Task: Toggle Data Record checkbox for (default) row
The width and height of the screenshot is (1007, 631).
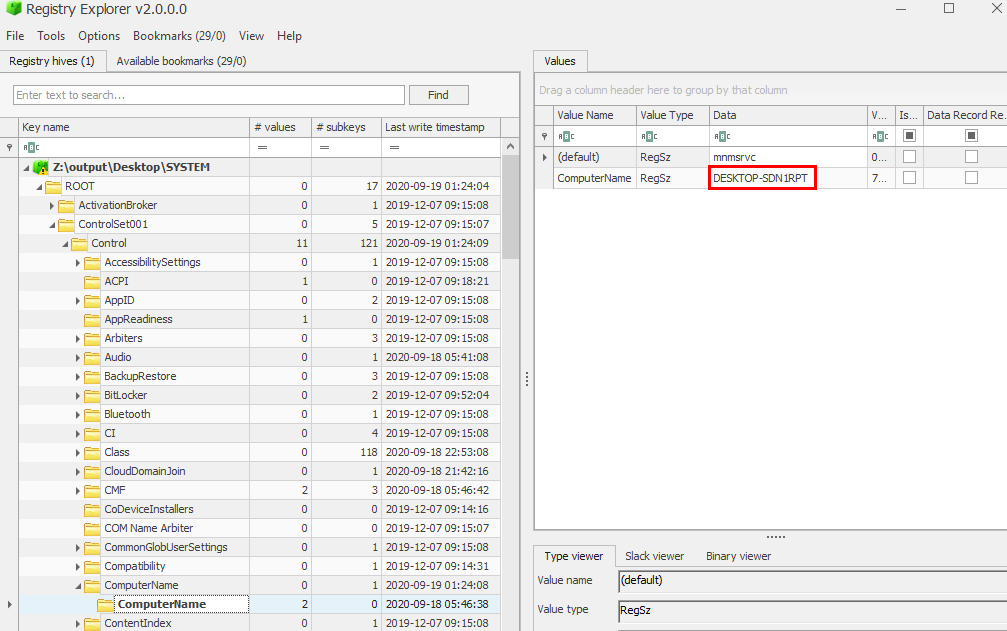Action: coord(971,157)
